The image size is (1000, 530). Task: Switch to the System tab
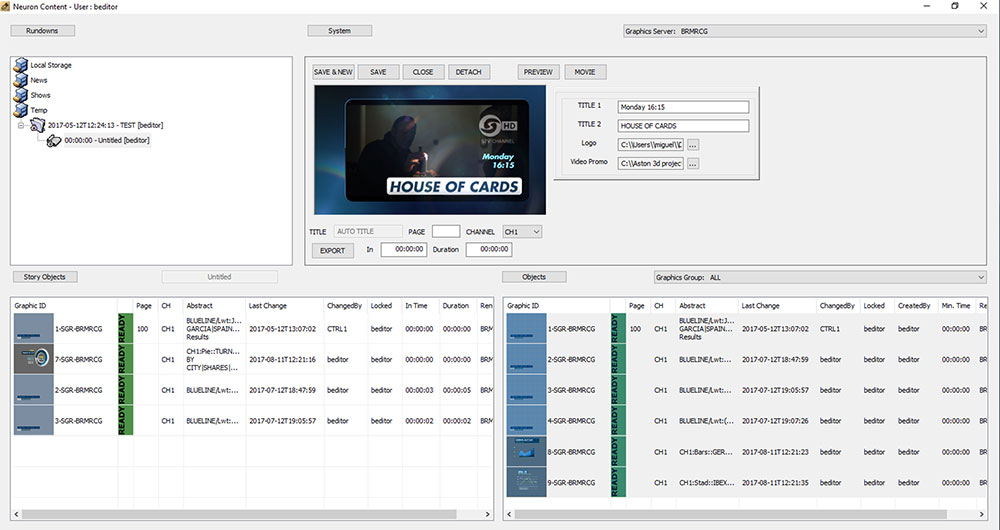(x=339, y=31)
